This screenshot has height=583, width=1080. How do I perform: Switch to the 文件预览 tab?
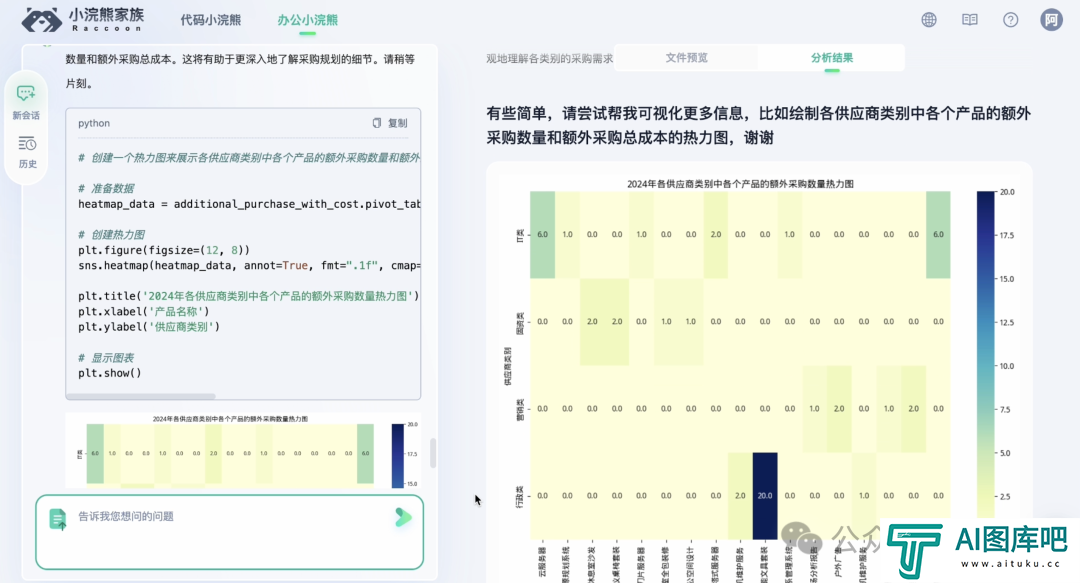pyautogui.click(x=686, y=58)
